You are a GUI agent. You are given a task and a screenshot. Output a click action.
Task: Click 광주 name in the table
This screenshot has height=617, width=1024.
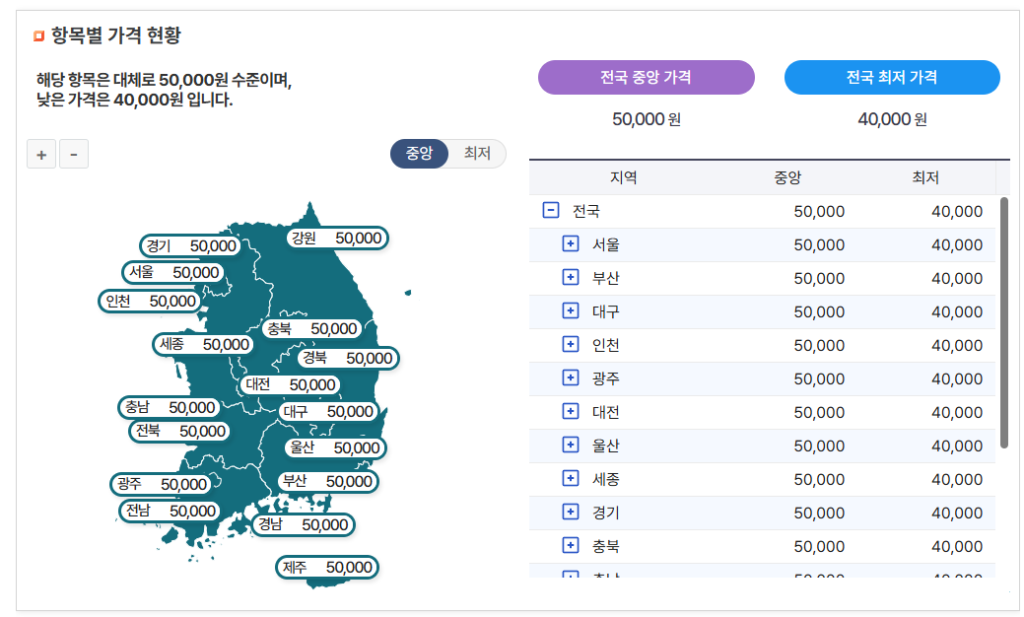pyautogui.click(x=605, y=379)
